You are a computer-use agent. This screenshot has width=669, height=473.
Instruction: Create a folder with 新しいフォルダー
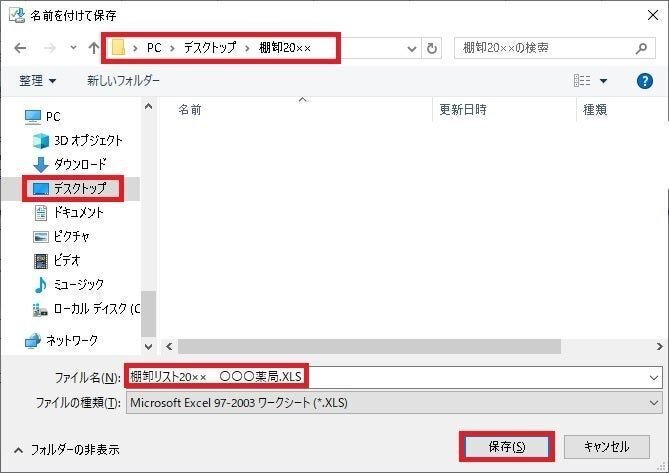[123, 80]
